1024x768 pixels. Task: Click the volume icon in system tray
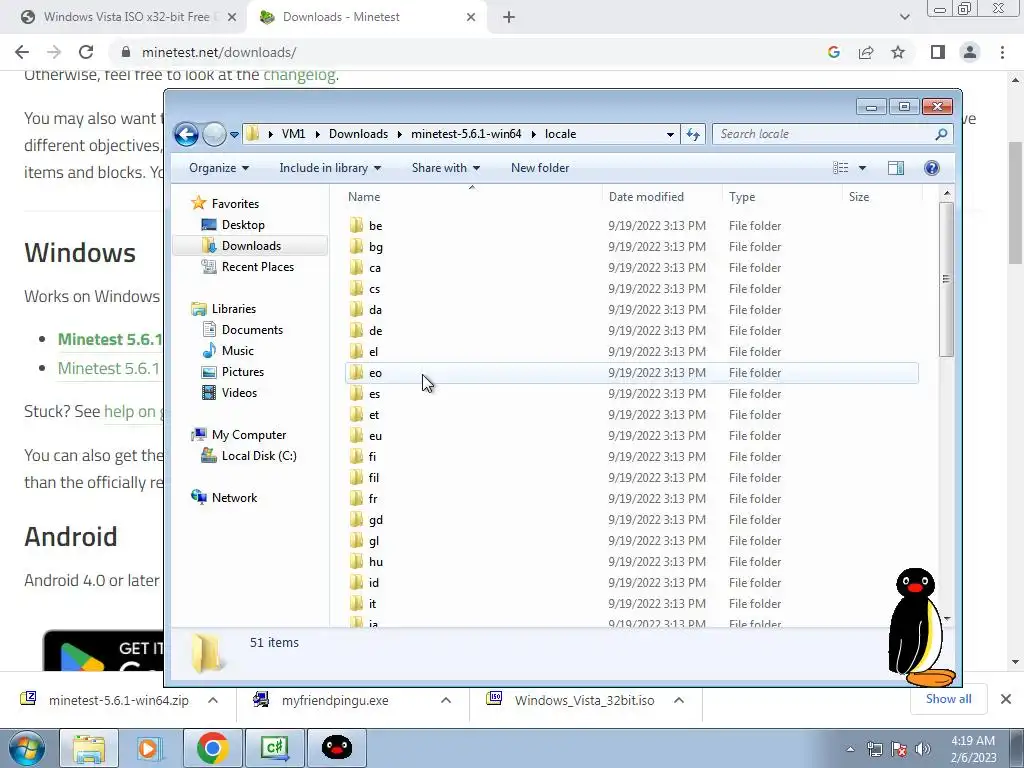point(923,749)
